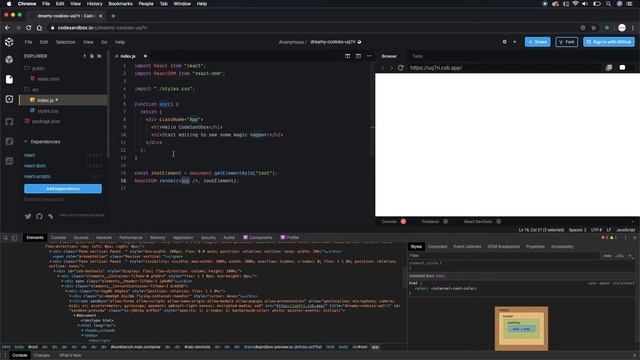Screen dimensions: 640x360
Task: Click the box model diagram in Styles
Action: [521, 328]
